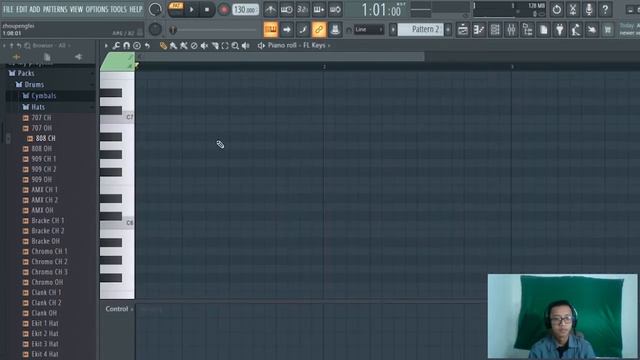Select the 808 CH sample in browser

45,138
